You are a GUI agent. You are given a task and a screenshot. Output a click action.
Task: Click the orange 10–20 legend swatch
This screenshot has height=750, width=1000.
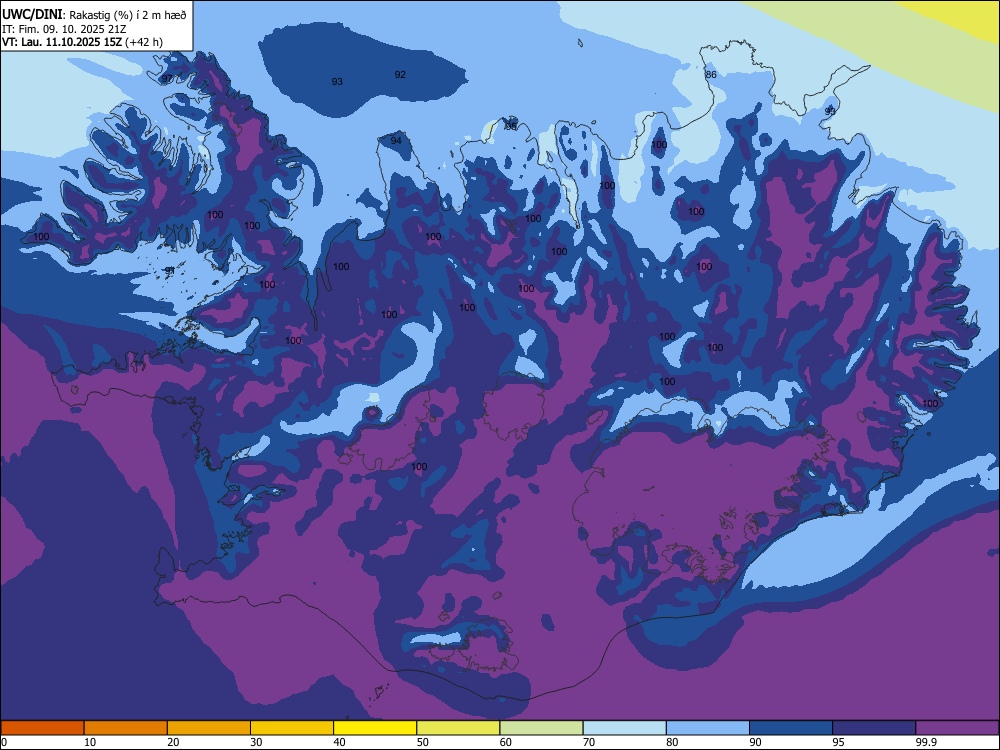(126, 728)
